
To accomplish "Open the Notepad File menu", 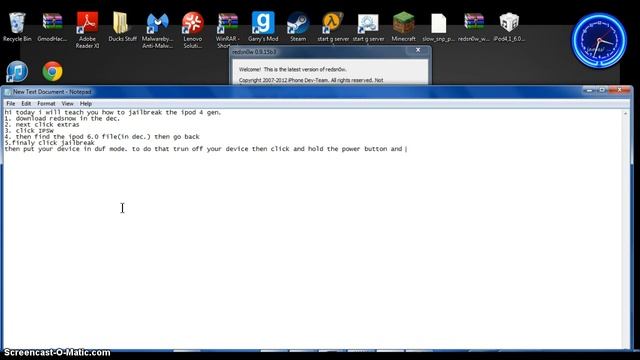I will [x=11, y=104].
